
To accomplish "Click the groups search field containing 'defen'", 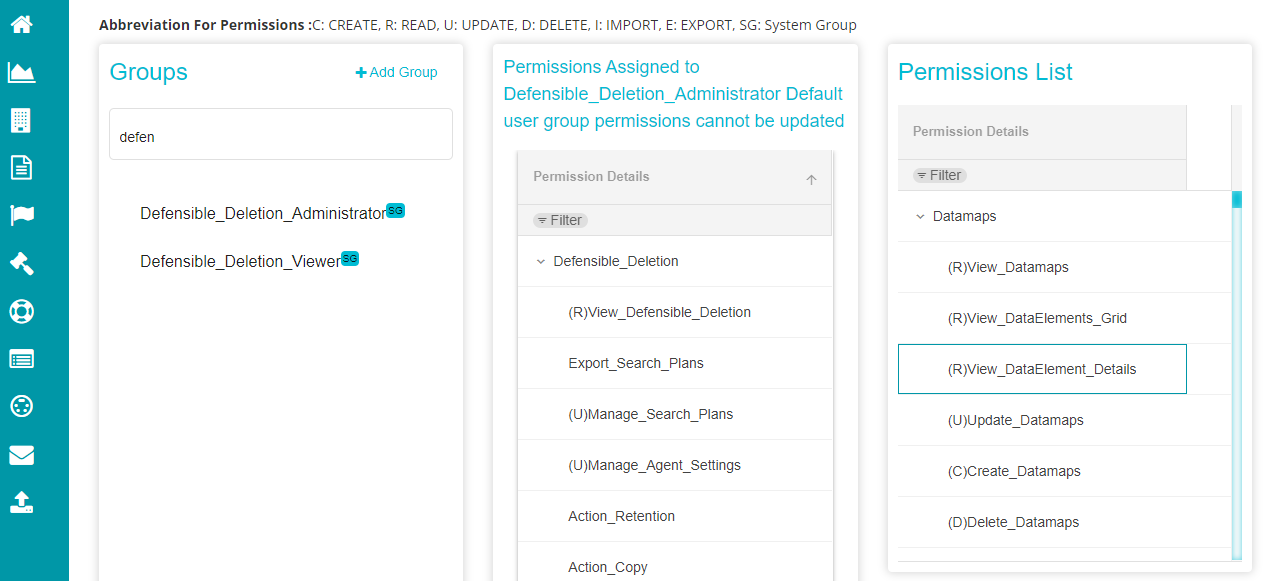I will pyautogui.click(x=281, y=134).
